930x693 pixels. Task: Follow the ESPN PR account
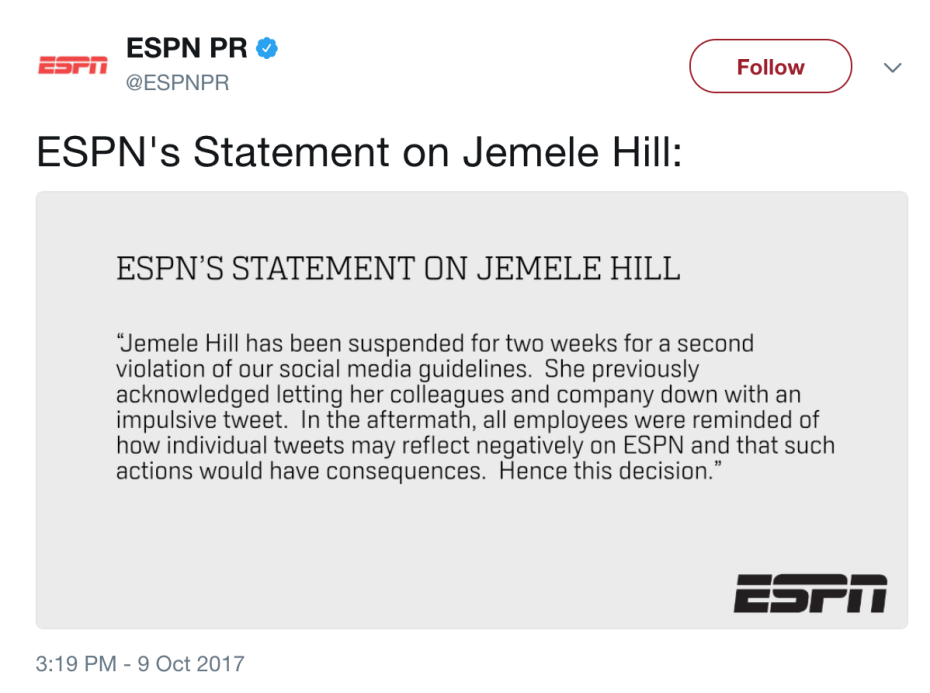770,67
